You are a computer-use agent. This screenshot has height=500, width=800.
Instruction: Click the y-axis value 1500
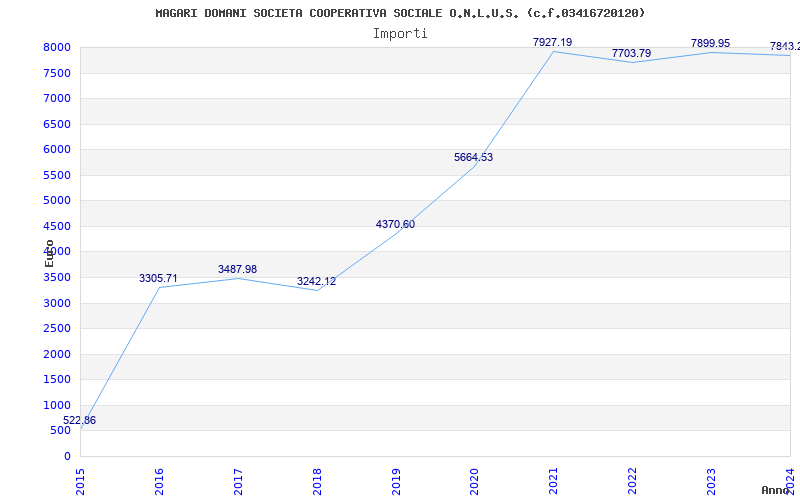click(57, 380)
